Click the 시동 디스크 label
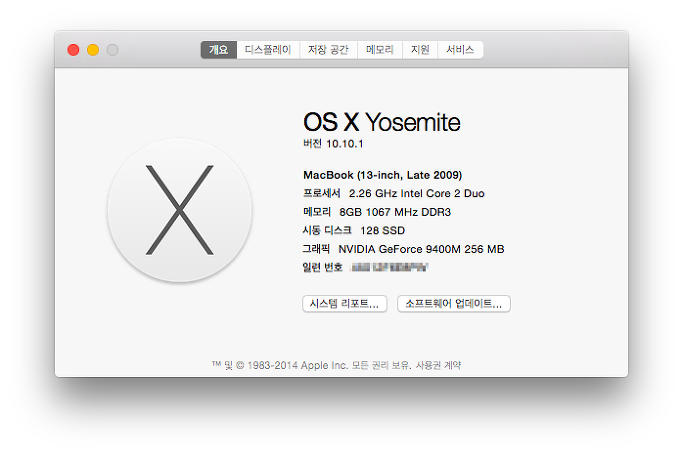The height and width of the screenshot is (455, 683). (327, 230)
